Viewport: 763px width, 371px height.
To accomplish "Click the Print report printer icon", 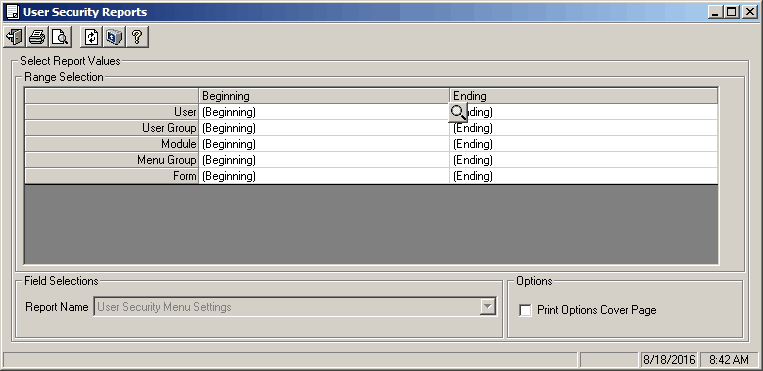I will pos(37,37).
